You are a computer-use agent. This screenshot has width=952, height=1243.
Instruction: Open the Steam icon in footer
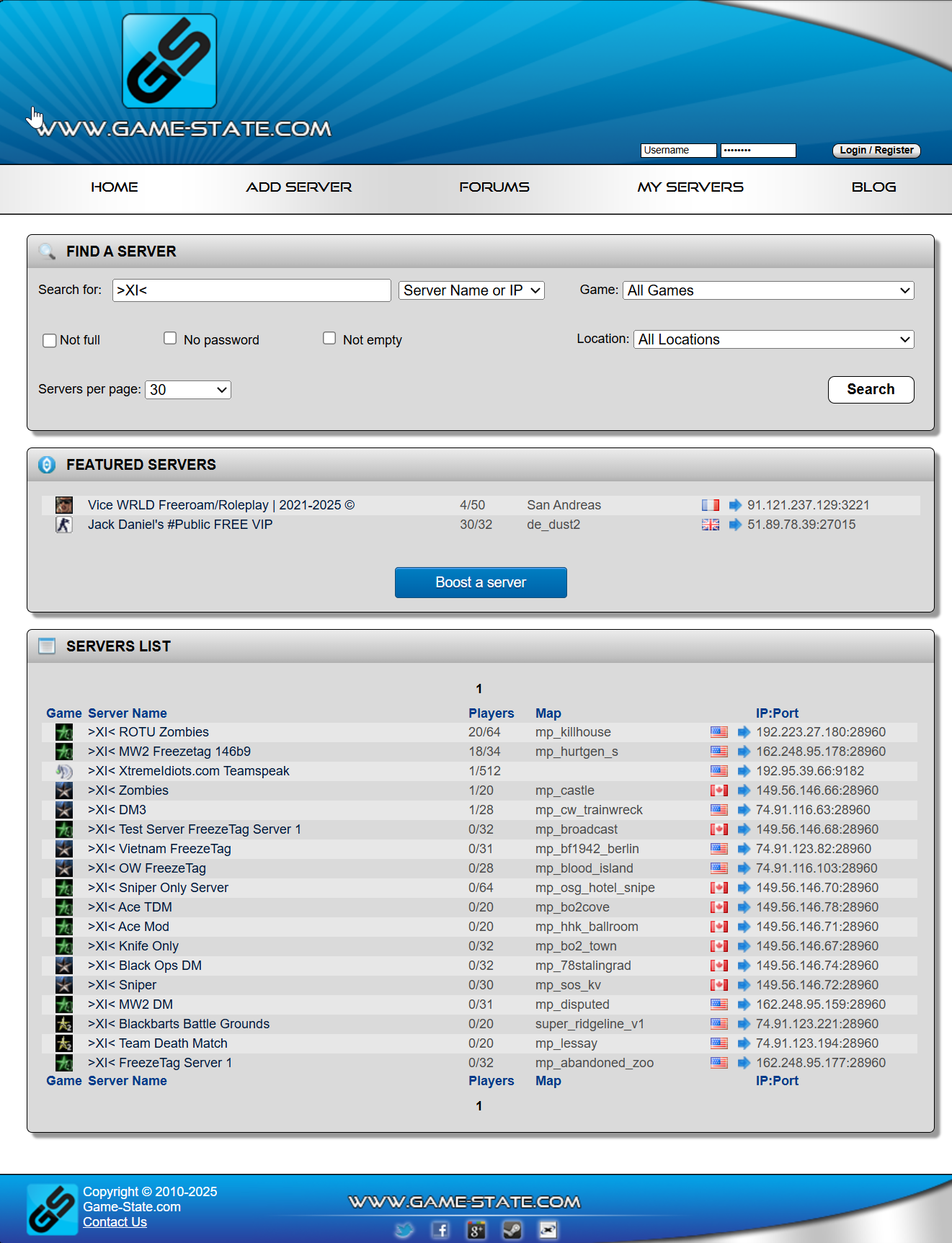point(512,1230)
